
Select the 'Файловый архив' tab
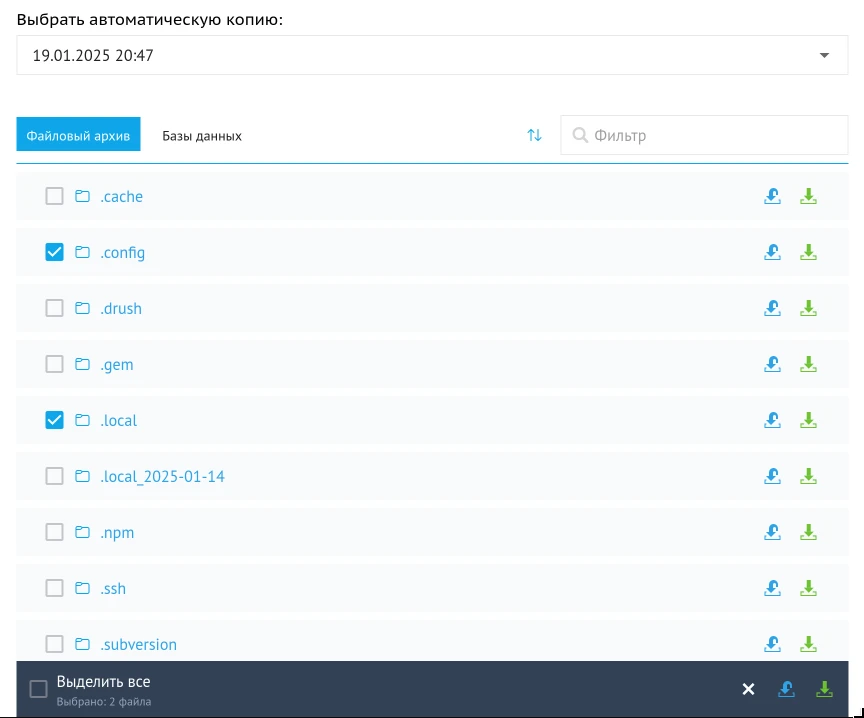[x=78, y=135]
